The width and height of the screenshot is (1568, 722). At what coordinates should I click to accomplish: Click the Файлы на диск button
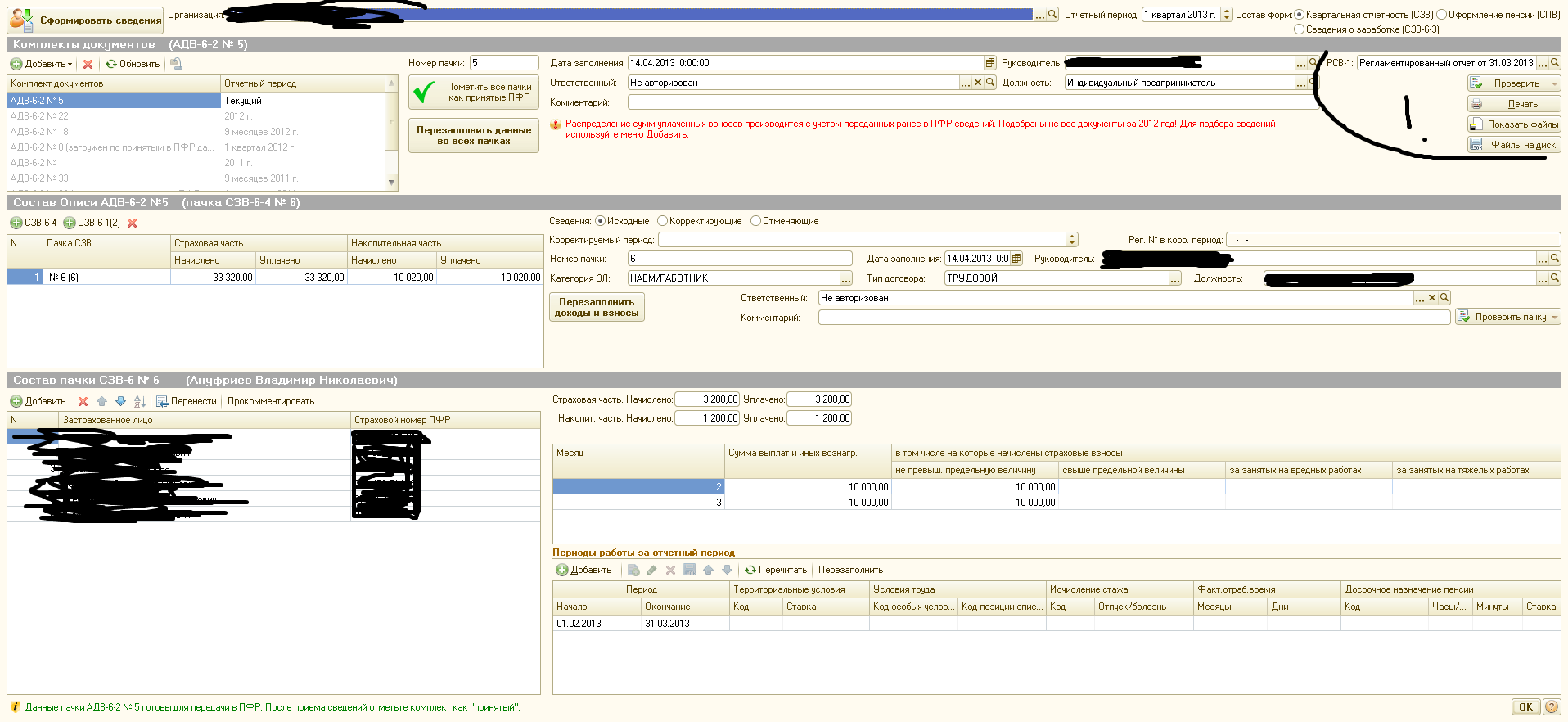click(x=1514, y=145)
